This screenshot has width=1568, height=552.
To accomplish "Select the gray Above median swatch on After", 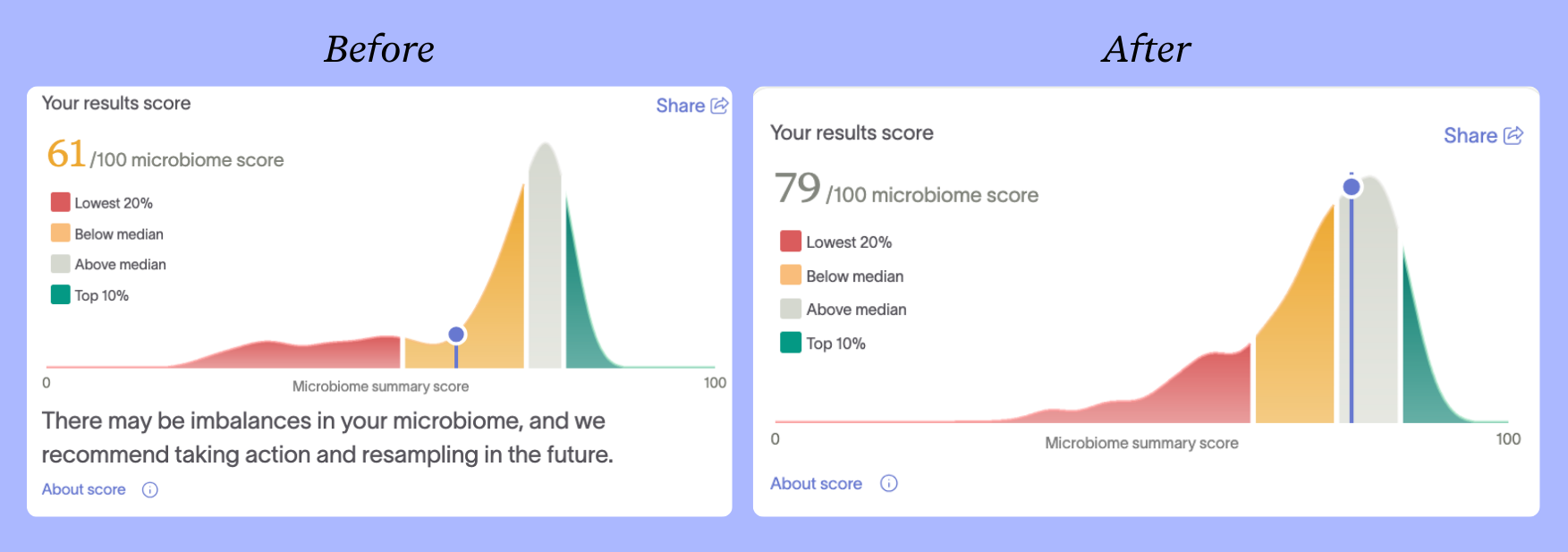I will 790,309.
